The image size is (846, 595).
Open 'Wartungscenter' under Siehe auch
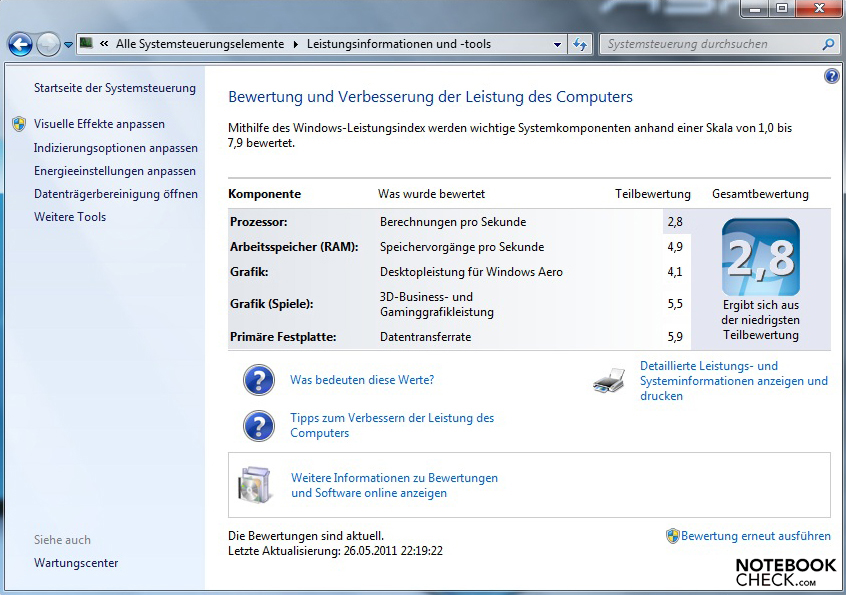click(x=76, y=563)
